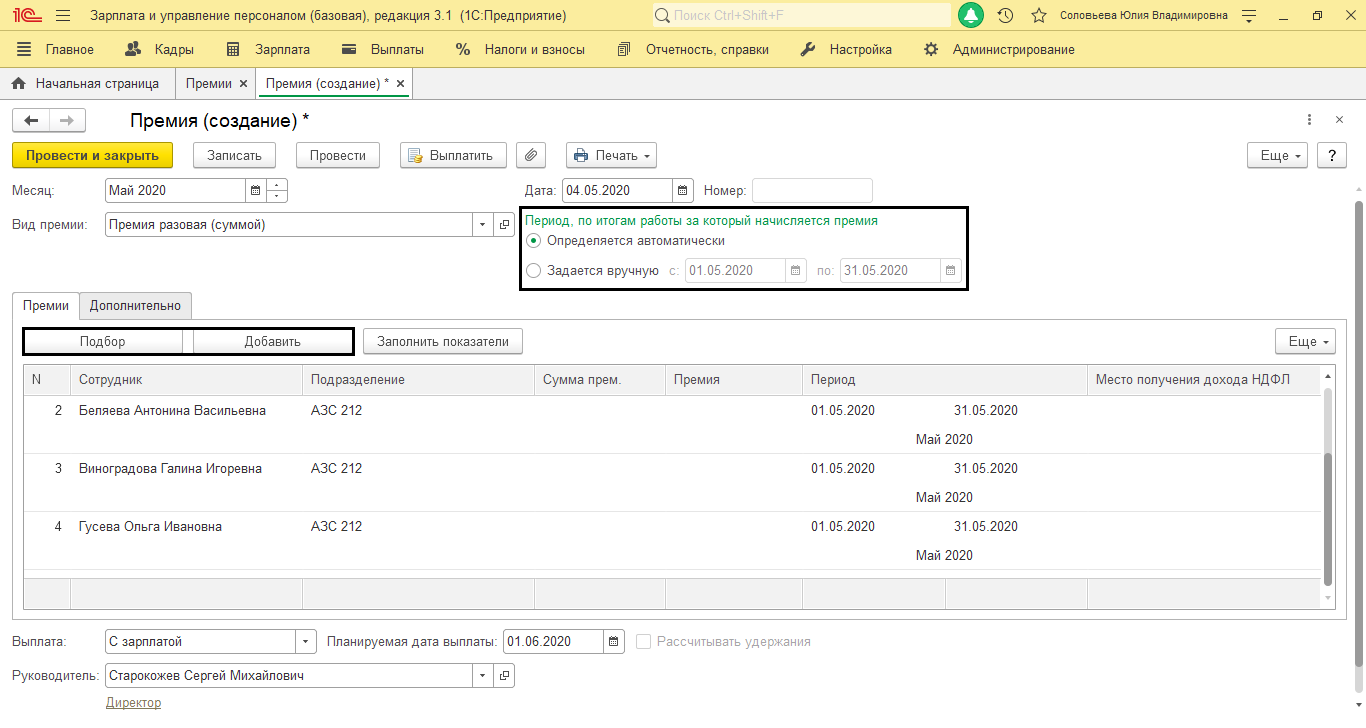Viewport: 1366px width, 728px height.
Task: Open the 1C main menu hamburger icon
Action: click(x=63, y=16)
